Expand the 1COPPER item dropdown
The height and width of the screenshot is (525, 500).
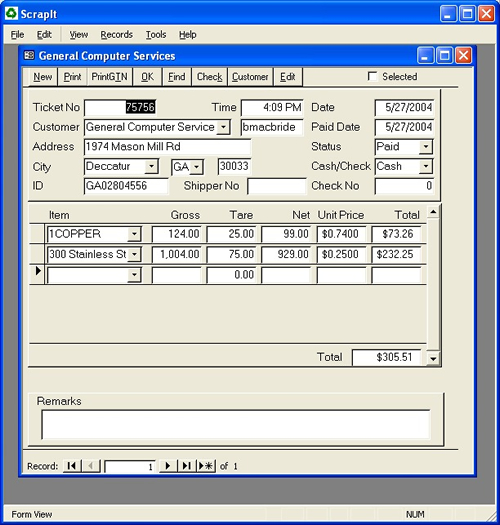134,234
